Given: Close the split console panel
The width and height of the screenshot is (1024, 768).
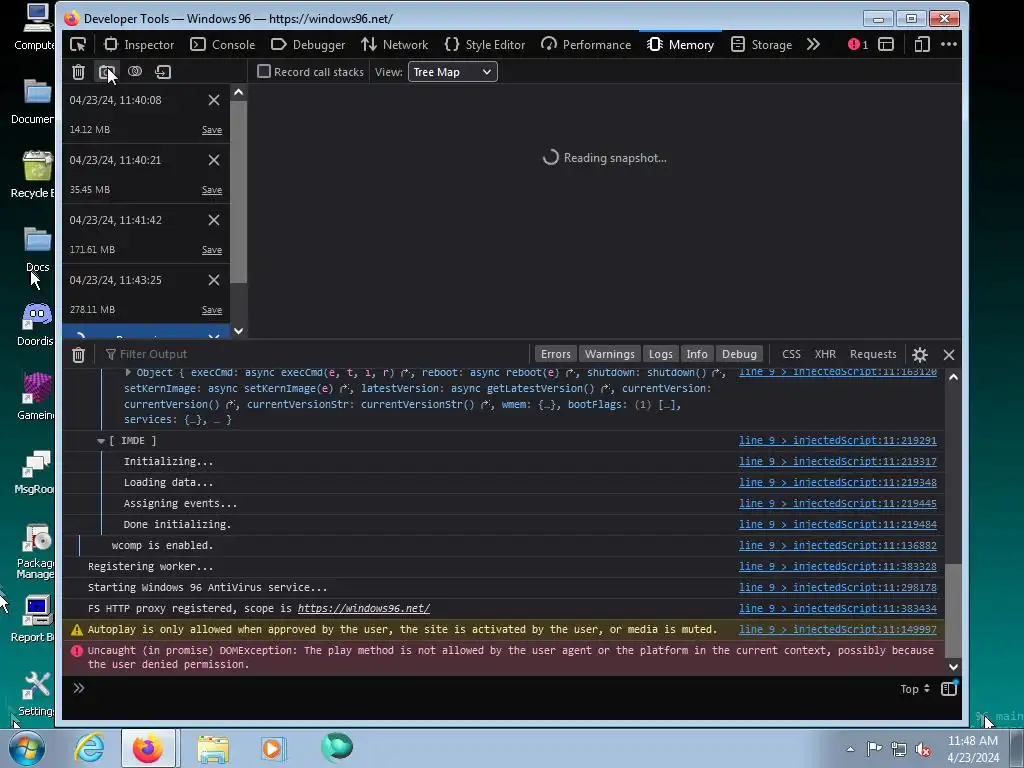Looking at the screenshot, I should [949, 355].
